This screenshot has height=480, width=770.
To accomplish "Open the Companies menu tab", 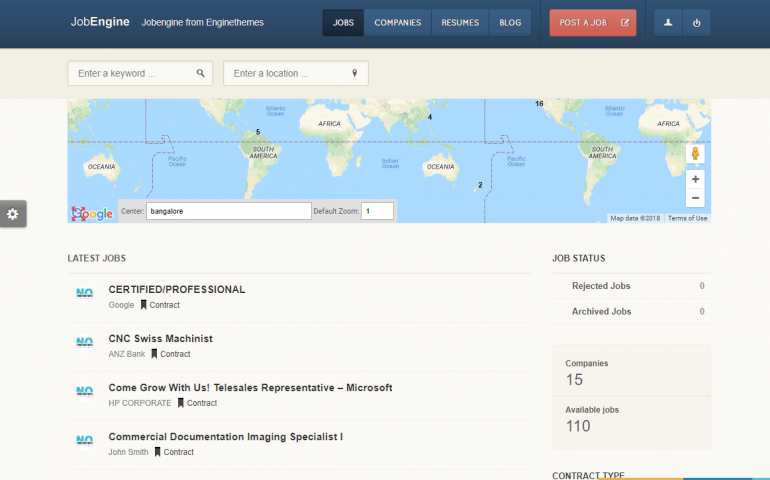I will click(398, 23).
